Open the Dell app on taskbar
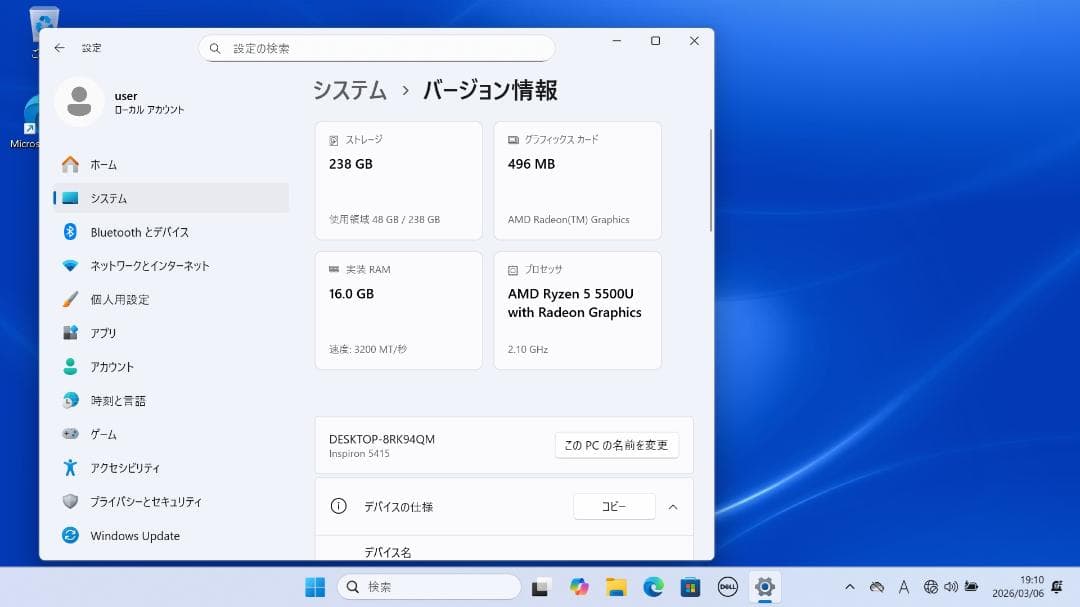The width and height of the screenshot is (1080, 607). coord(727,587)
